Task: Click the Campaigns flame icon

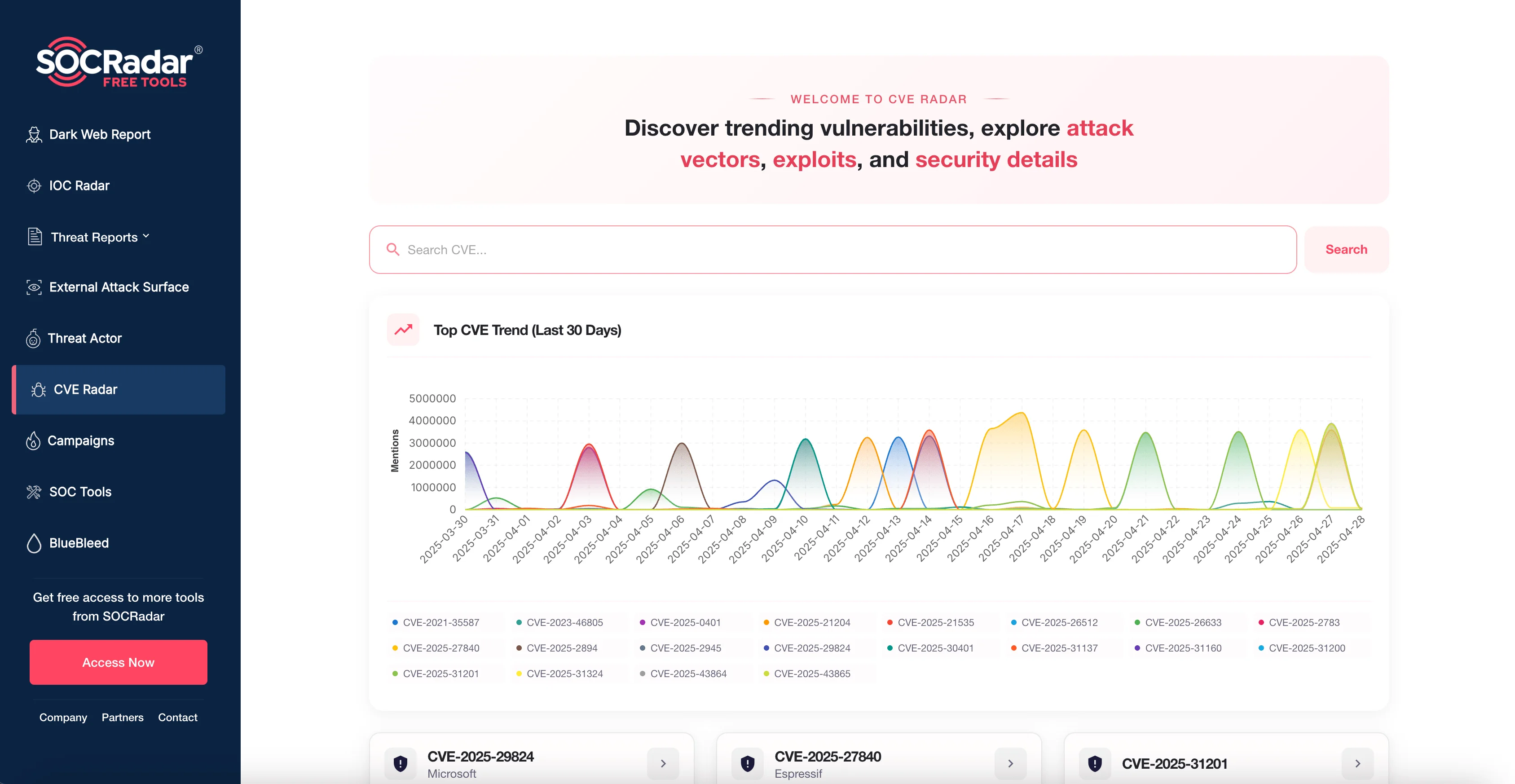Action: (34, 440)
